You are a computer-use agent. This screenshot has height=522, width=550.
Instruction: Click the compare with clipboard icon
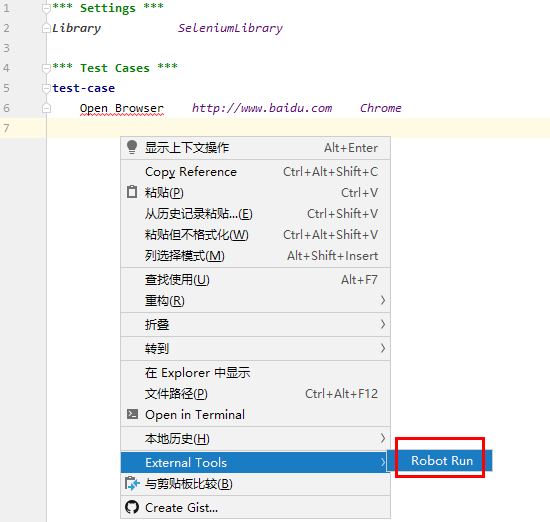132,484
